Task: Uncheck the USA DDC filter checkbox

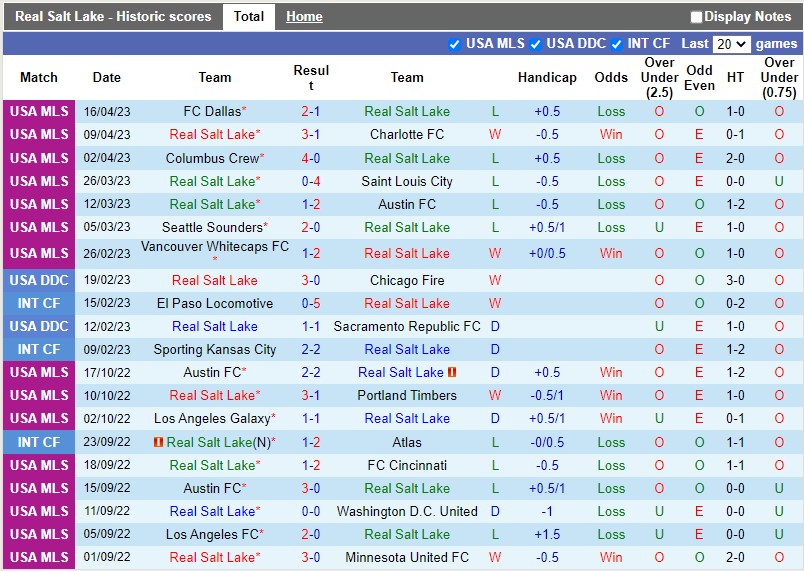Action: 536,44
